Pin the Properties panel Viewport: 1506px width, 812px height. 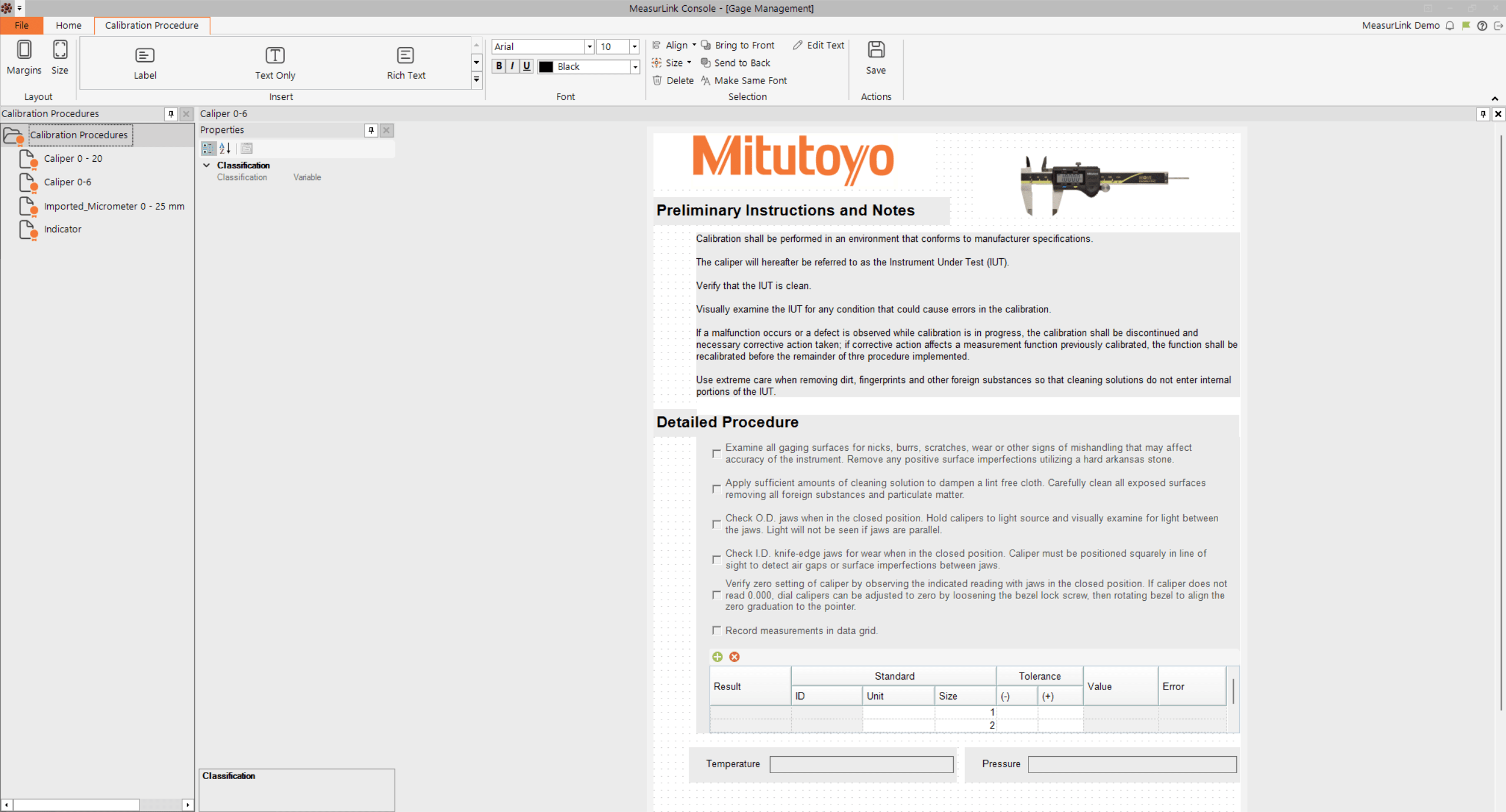(371, 130)
